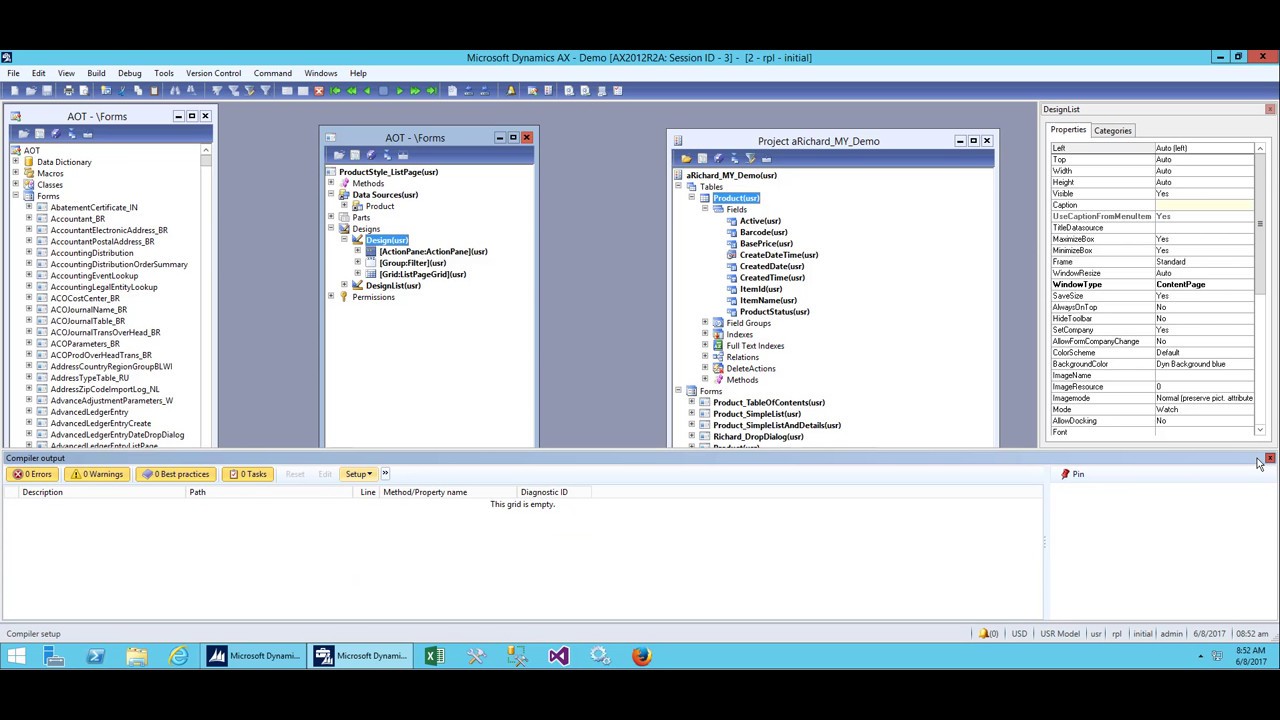Click the Windows Start button

point(16,656)
